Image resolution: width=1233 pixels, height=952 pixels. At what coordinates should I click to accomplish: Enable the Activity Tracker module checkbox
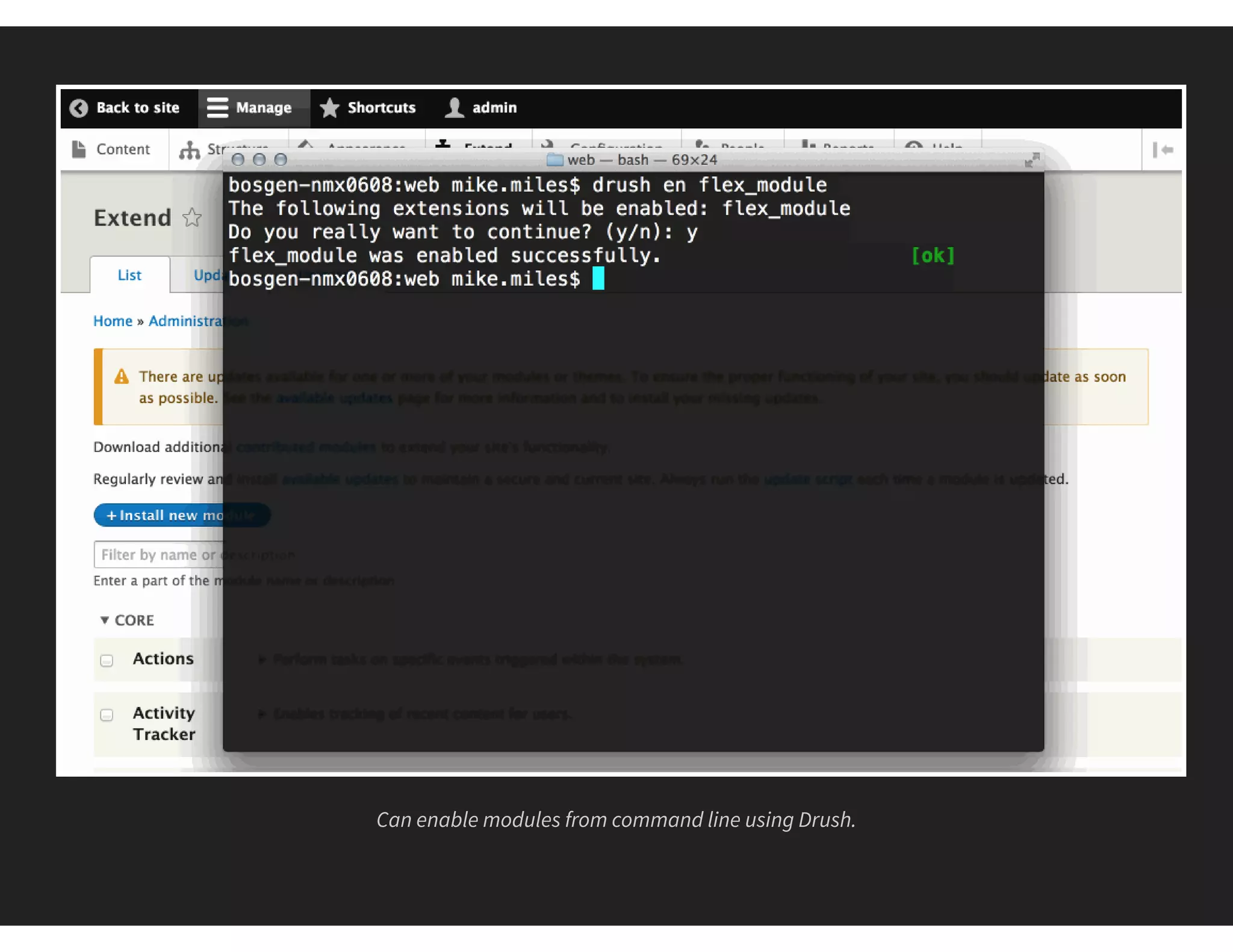[x=107, y=715]
